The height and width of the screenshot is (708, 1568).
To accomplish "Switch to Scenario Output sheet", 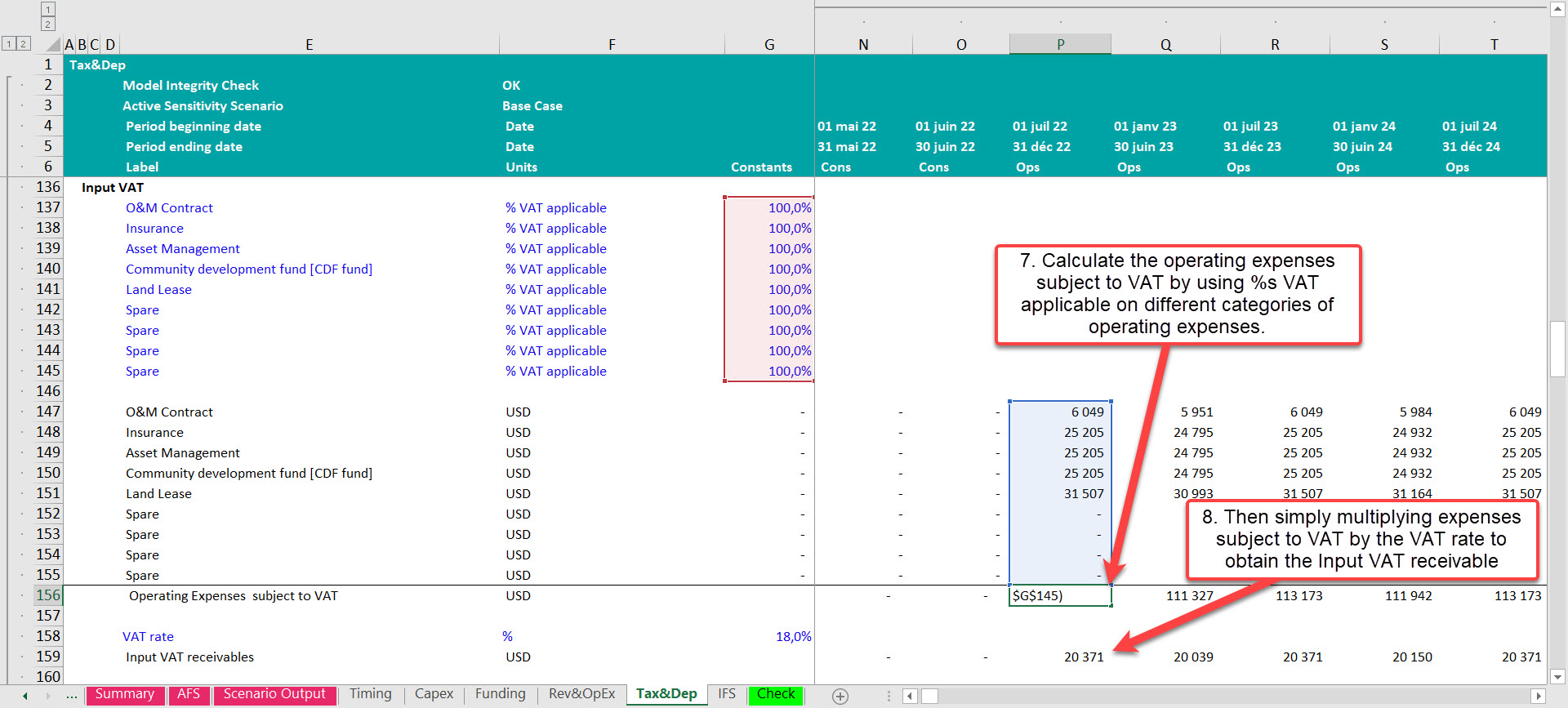I will click(x=274, y=694).
